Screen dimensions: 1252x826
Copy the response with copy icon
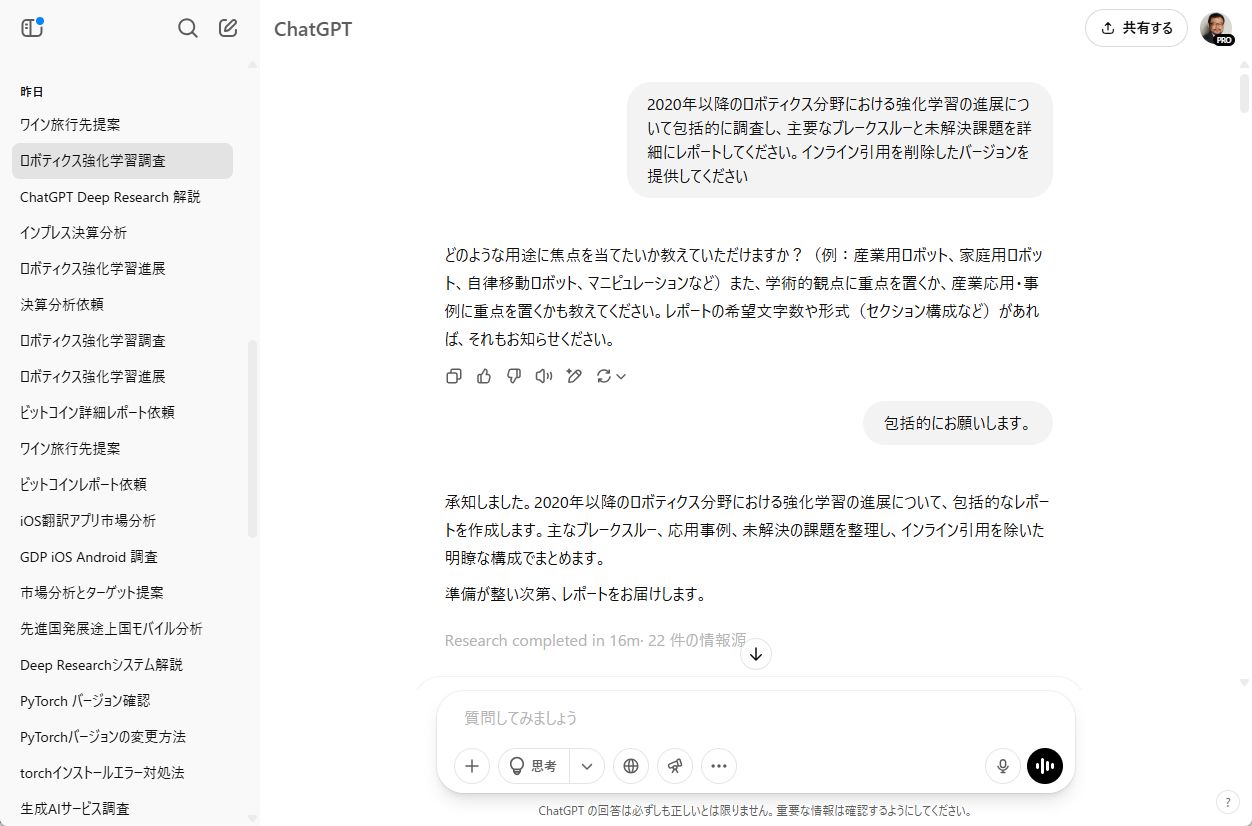454,376
